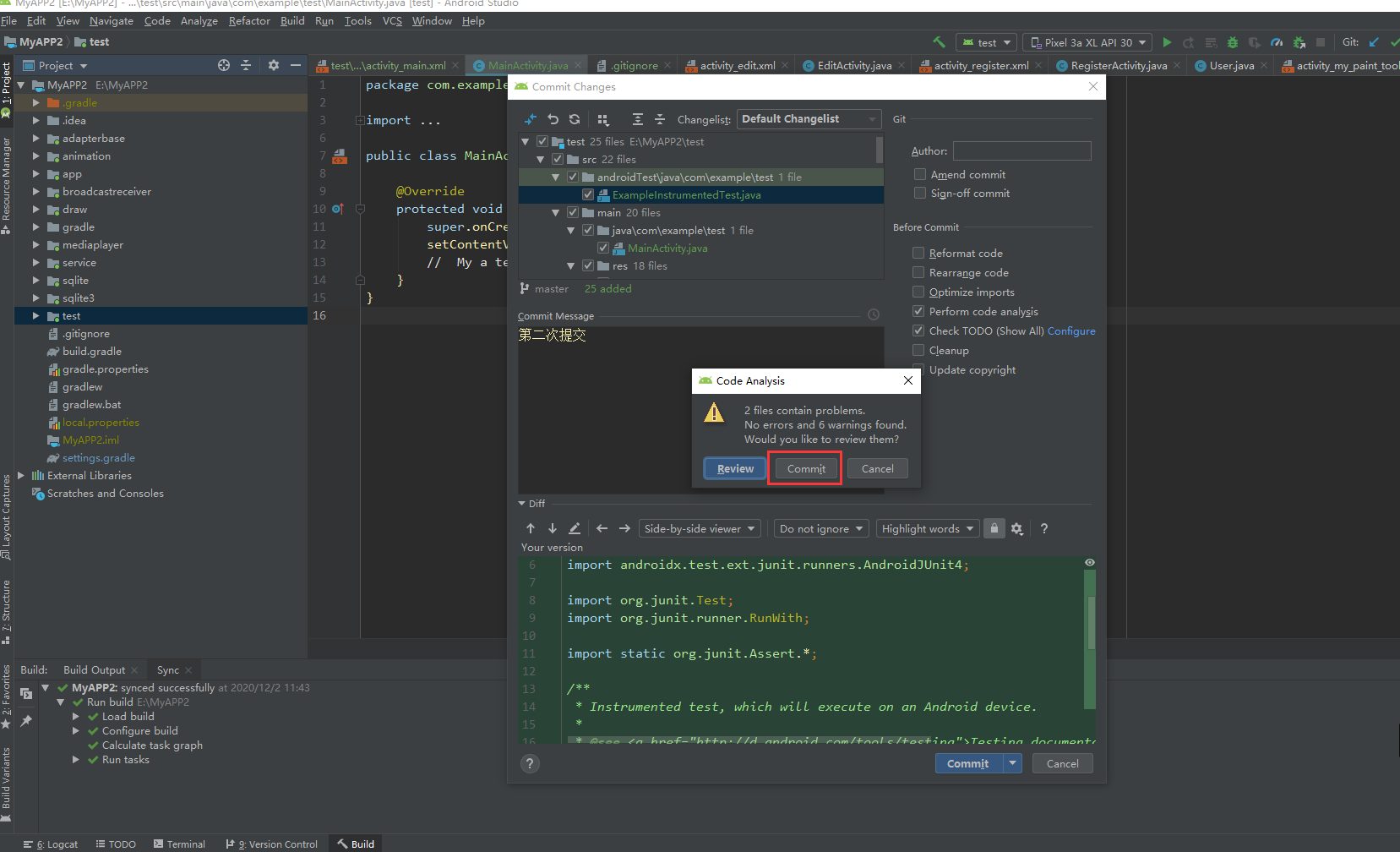The image size is (1400, 852).
Task: Open the Analyze menu
Action: 199,20
